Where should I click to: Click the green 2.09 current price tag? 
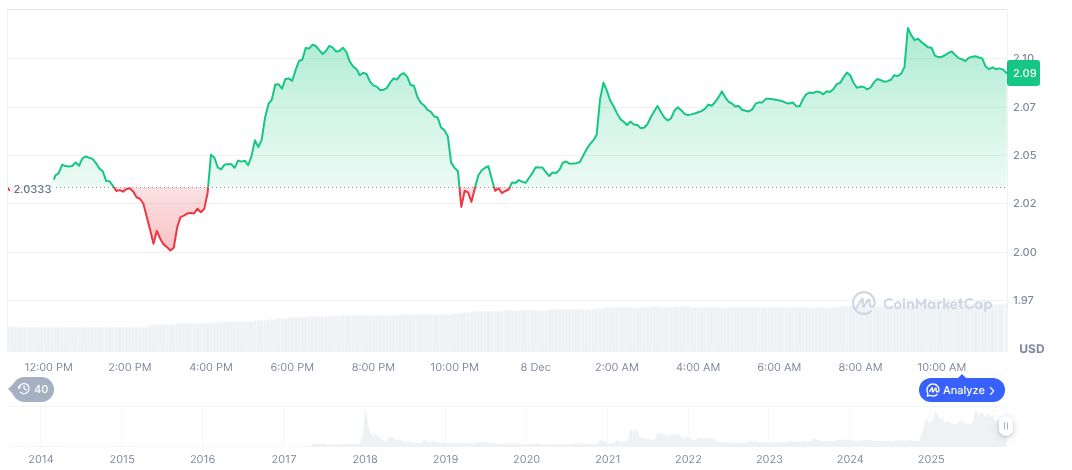(1025, 73)
